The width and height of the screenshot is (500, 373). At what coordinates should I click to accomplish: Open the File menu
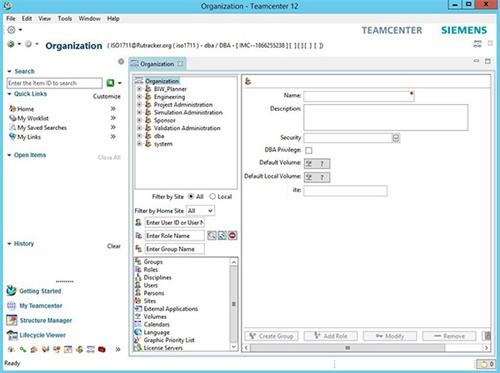pyautogui.click(x=11, y=18)
